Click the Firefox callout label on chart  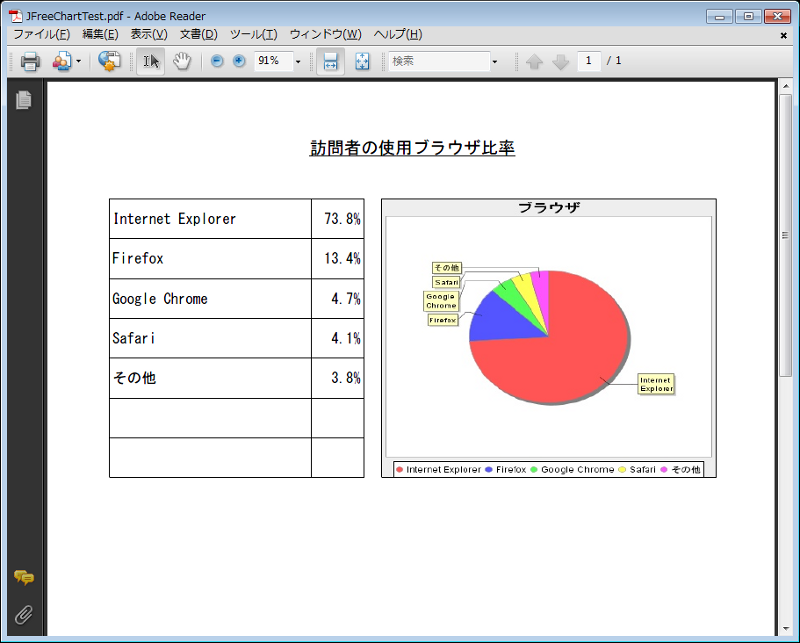[x=443, y=320]
